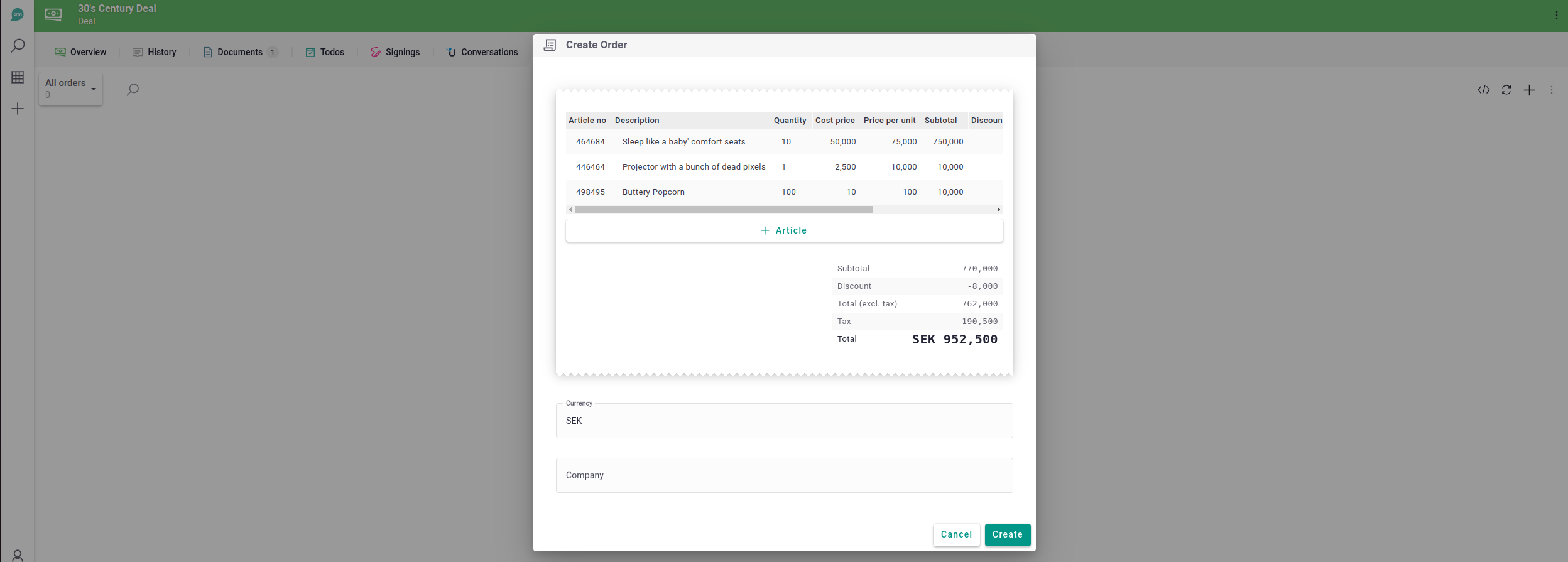The height and width of the screenshot is (562, 1568).
Task: Expand the All orders filter dropdown
Action: [x=70, y=89]
